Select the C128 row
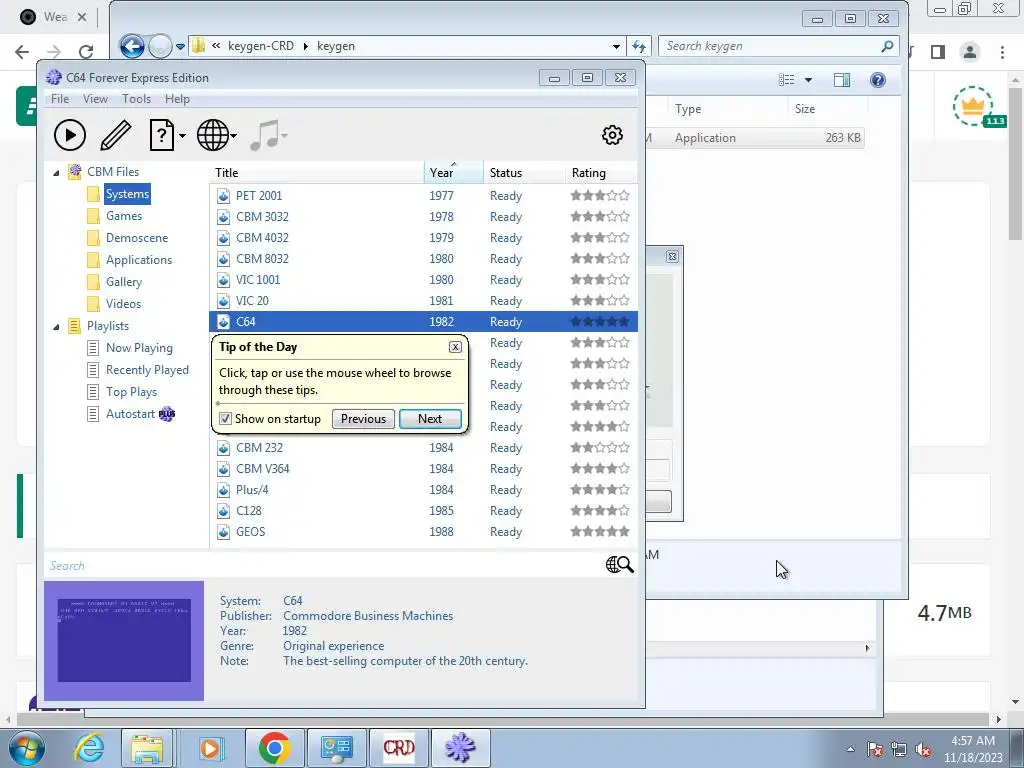The width and height of the screenshot is (1024, 768). coord(423,511)
